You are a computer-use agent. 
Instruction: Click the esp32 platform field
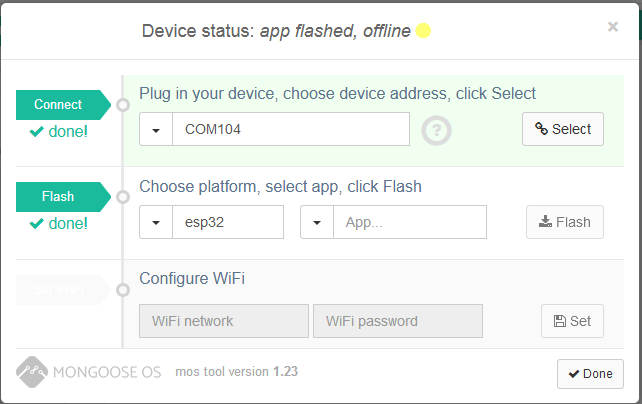[x=227, y=222]
